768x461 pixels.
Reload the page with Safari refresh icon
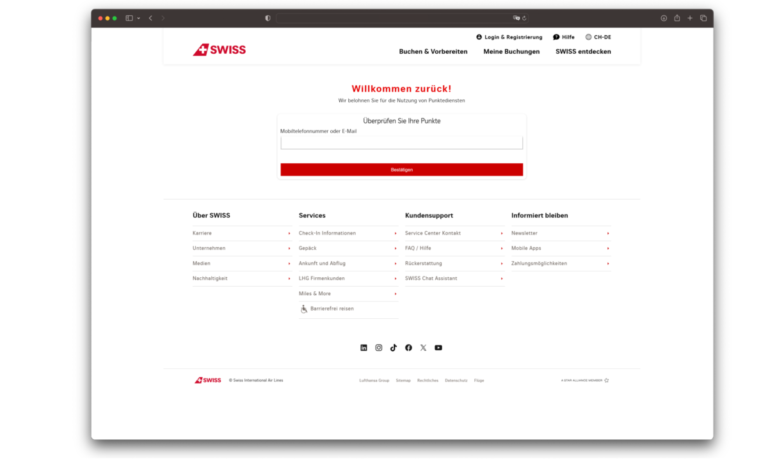point(524,18)
